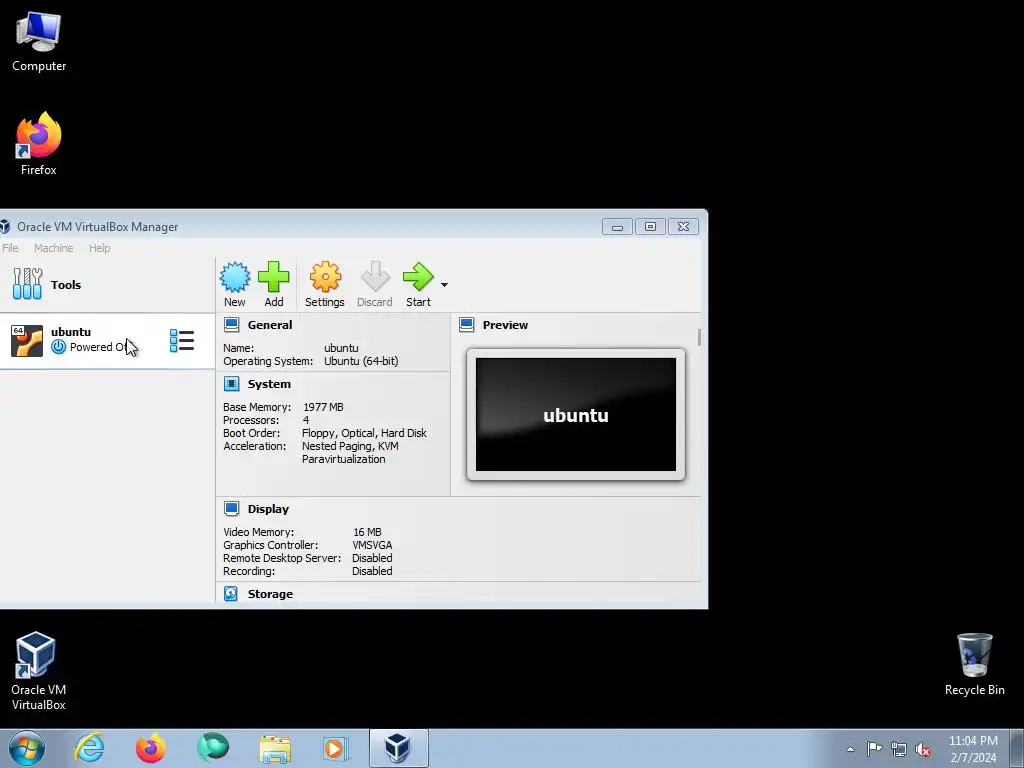Click the Ubuntu (64-bit) operating system value

[x=361, y=361]
